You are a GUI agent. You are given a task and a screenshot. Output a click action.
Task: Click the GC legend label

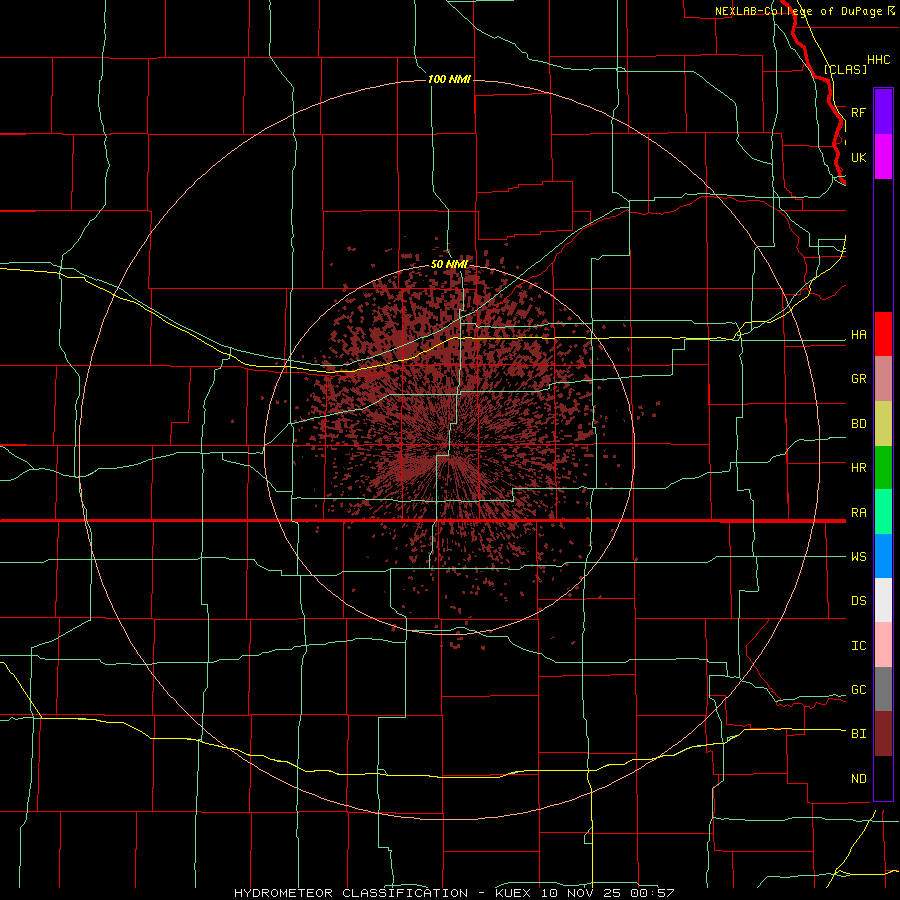pos(859,690)
